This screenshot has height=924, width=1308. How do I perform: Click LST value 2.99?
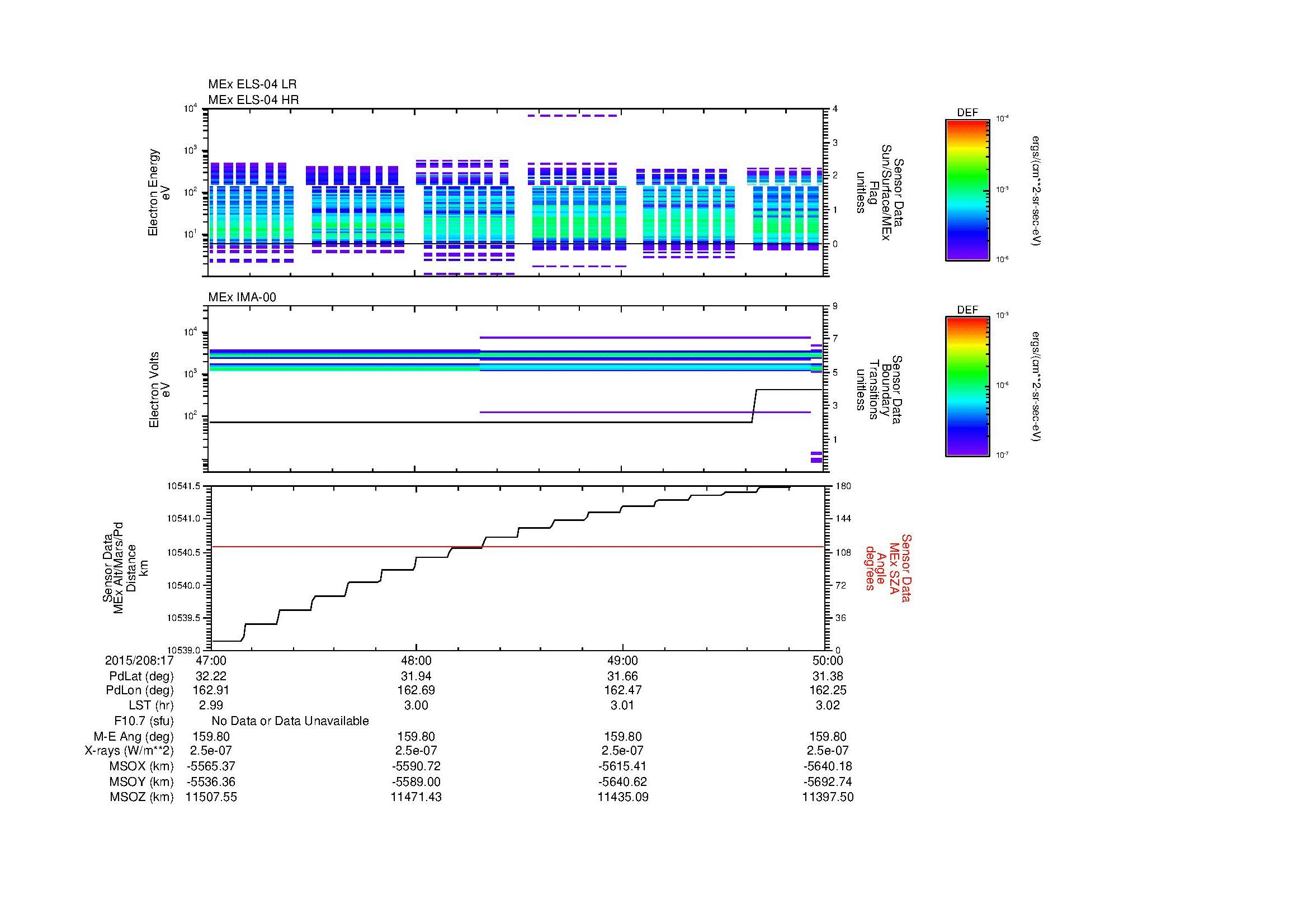click(x=211, y=705)
